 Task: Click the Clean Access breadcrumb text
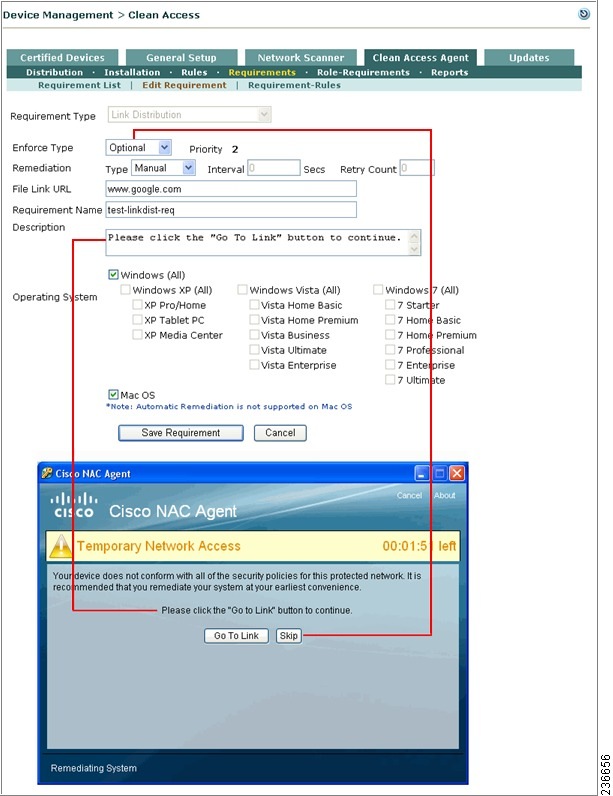pyautogui.click(x=164, y=15)
